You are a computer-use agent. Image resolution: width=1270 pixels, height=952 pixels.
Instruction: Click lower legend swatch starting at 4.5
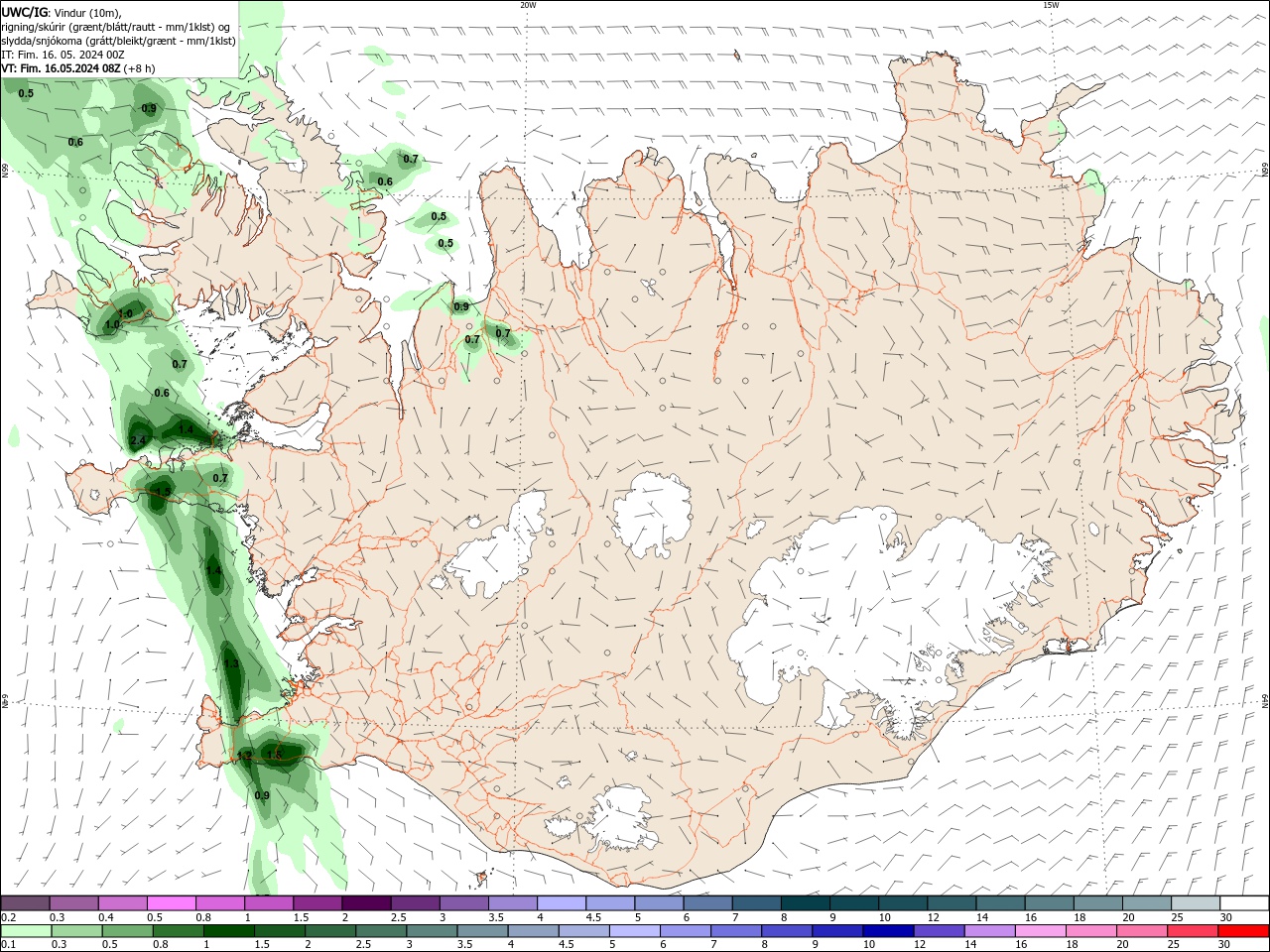582,931
